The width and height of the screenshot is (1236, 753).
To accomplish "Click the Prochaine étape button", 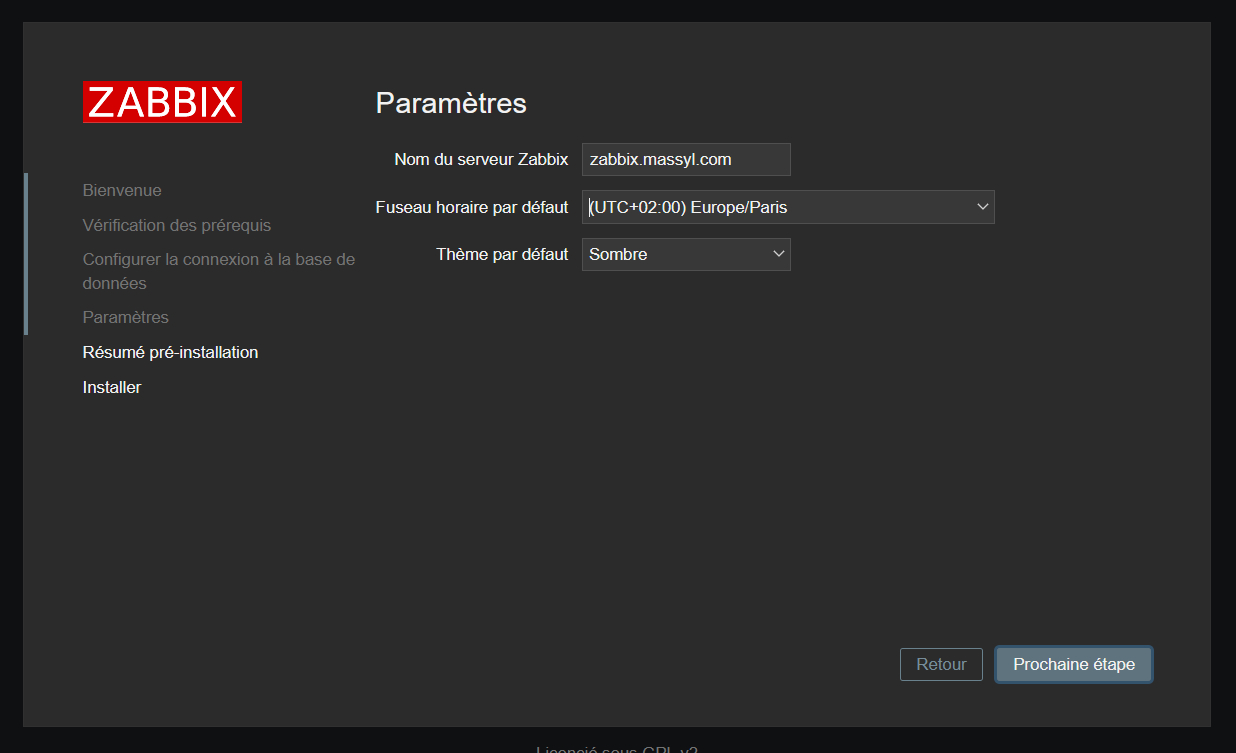I will (x=1074, y=664).
